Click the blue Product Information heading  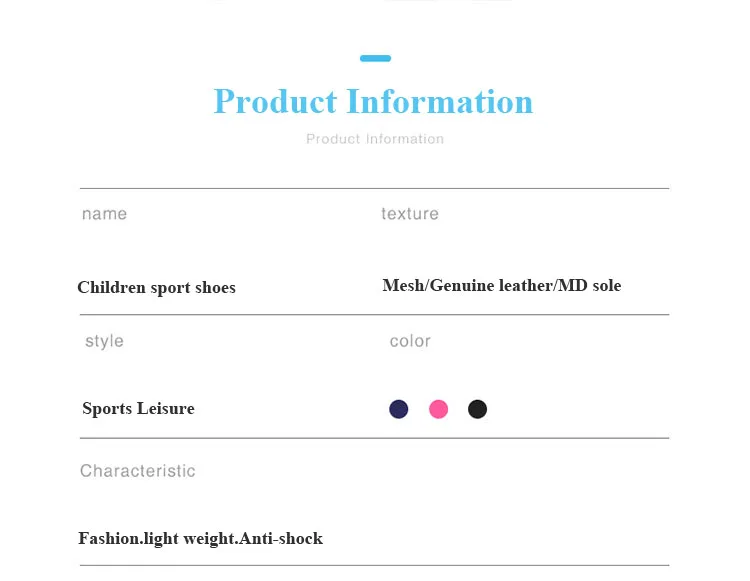tap(373, 101)
